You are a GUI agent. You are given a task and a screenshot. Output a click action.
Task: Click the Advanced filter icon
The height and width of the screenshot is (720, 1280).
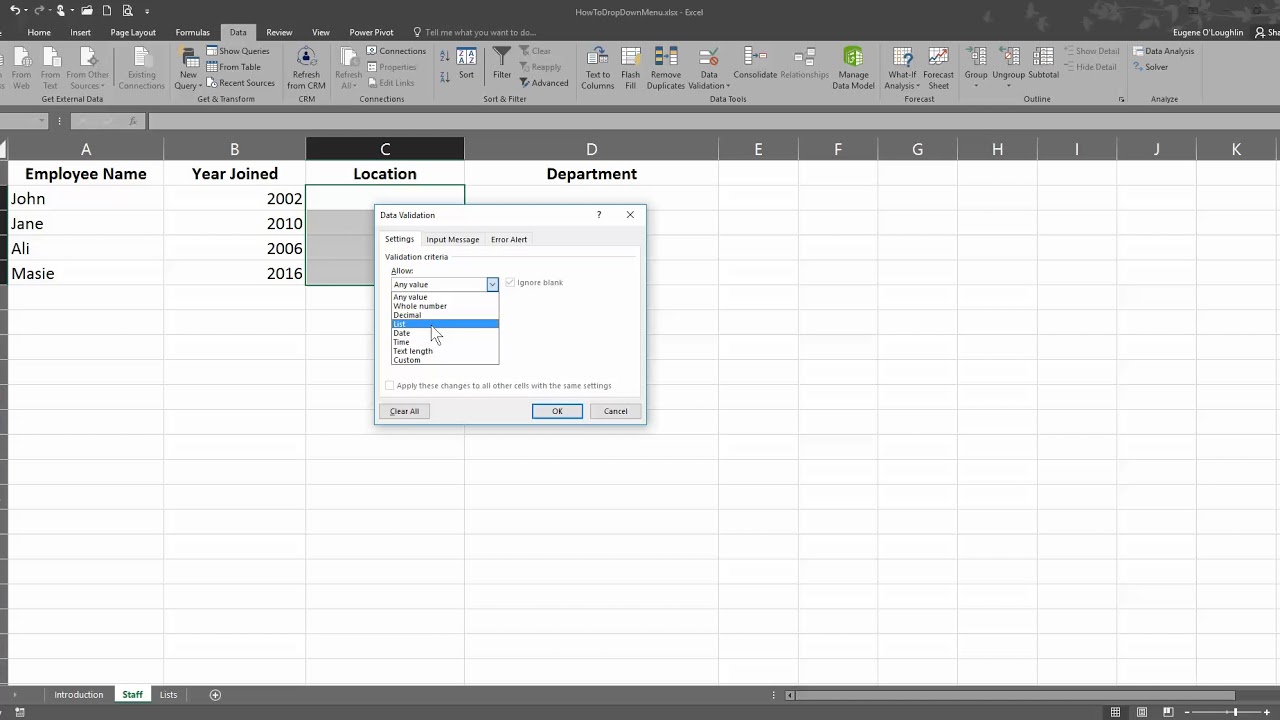click(x=544, y=83)
